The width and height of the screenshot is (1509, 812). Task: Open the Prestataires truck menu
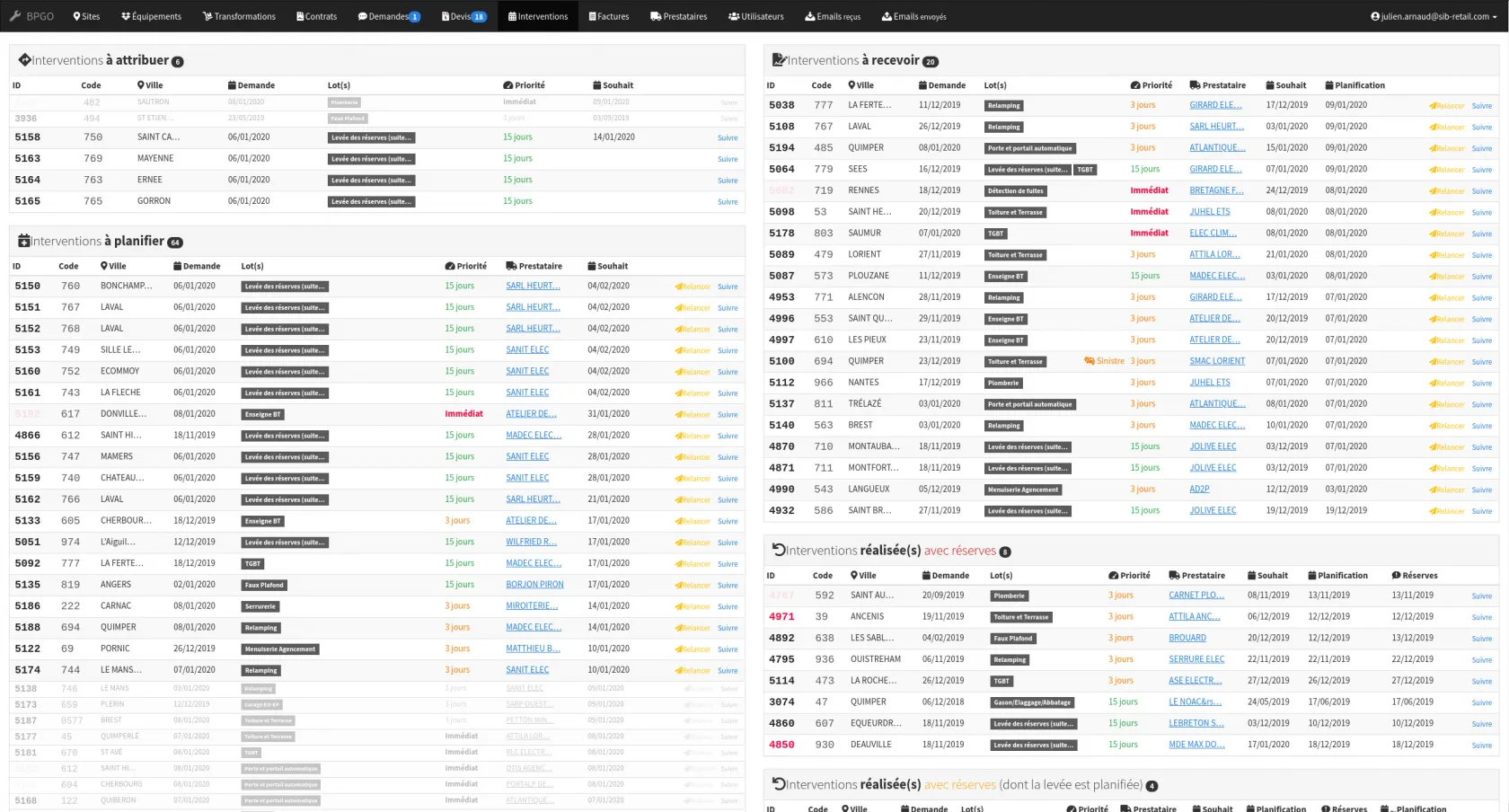click(678, 16)
